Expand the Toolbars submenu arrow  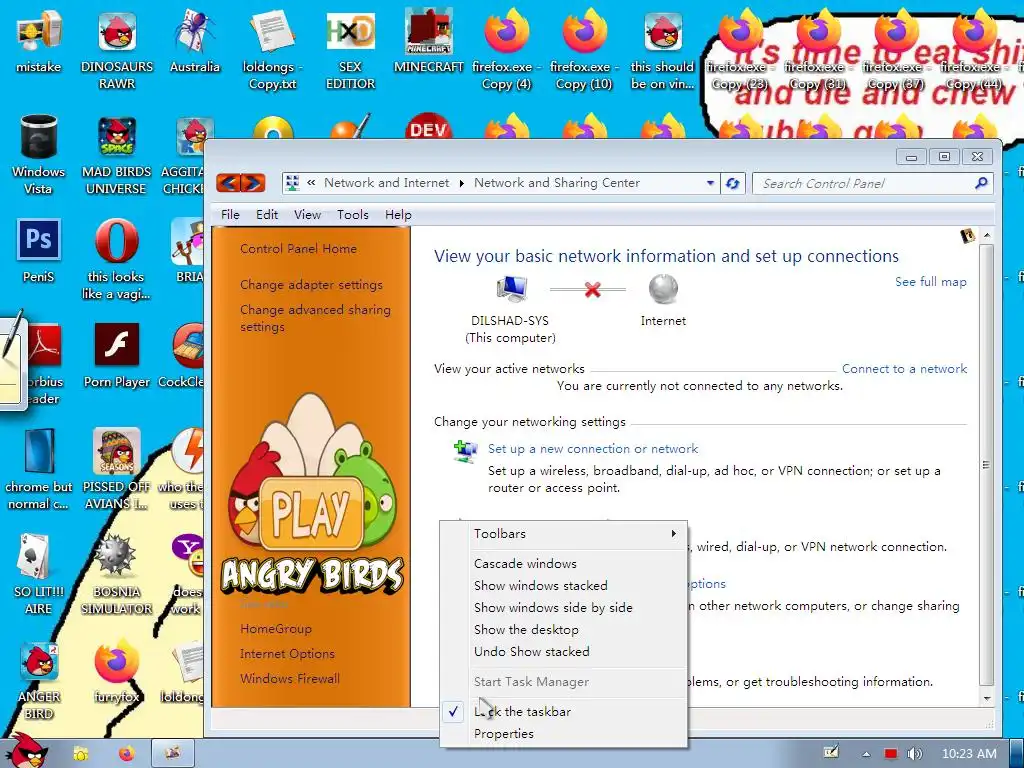pos(673,534)
